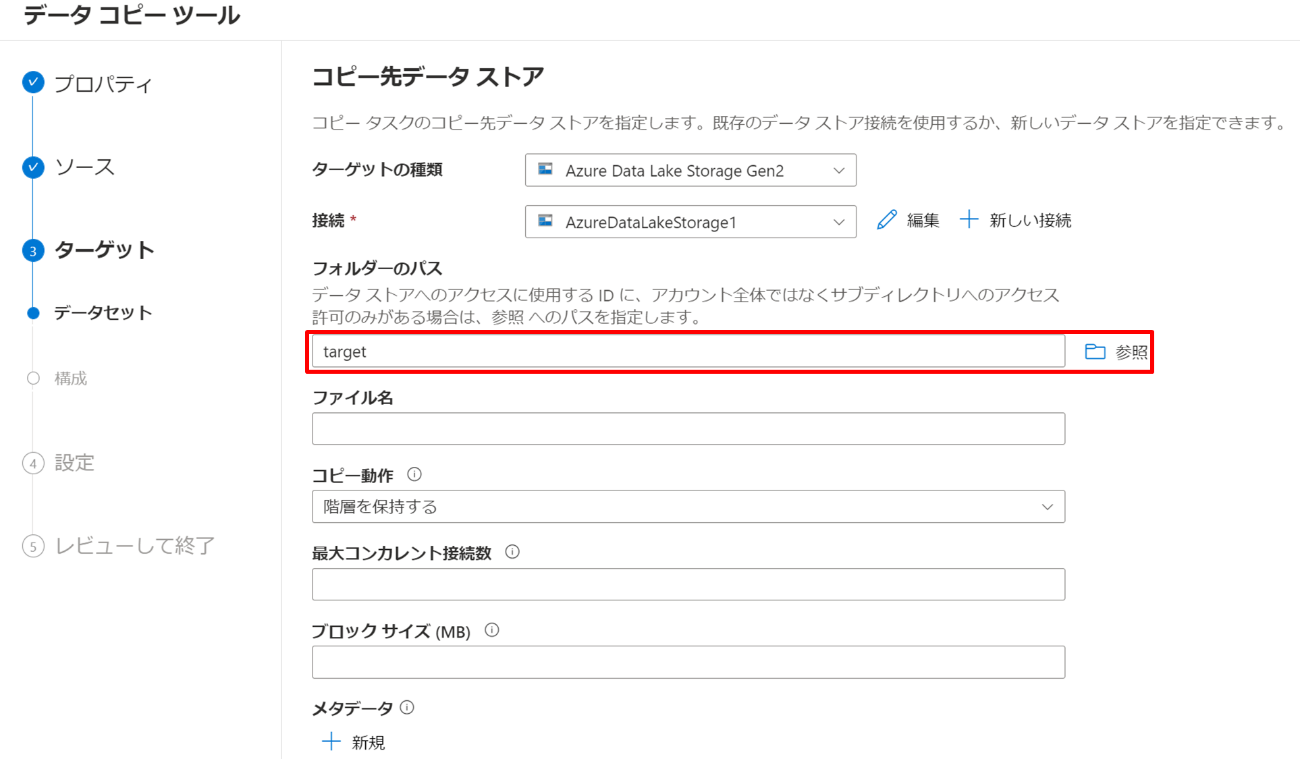This screenshot has width=1300, height=759.
Task: Select the データセット sub-step
Action: pyautogui.click(x=103, y=313)
